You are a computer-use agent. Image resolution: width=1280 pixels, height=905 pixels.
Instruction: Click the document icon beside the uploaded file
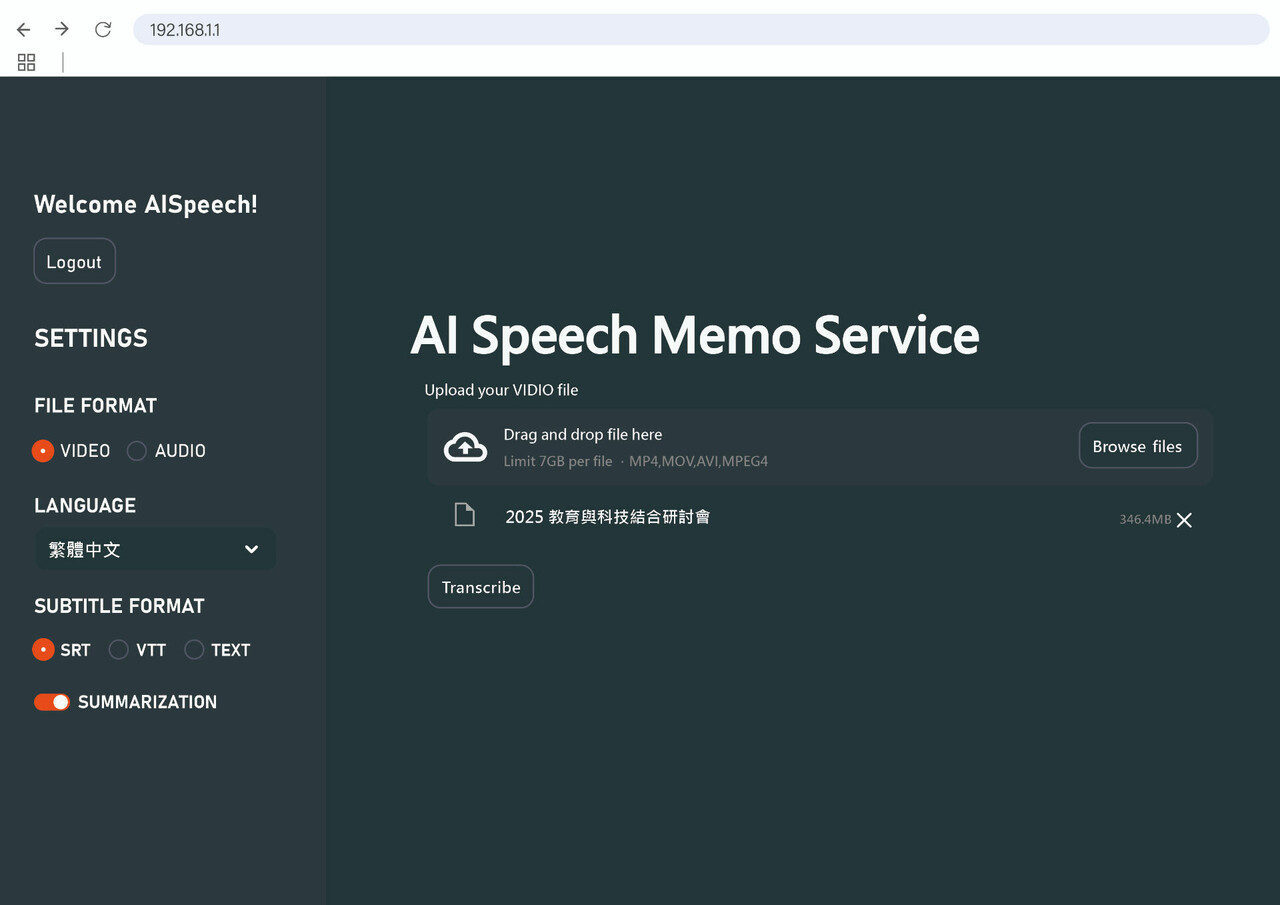pyautogui.click(x=464, y=514)
